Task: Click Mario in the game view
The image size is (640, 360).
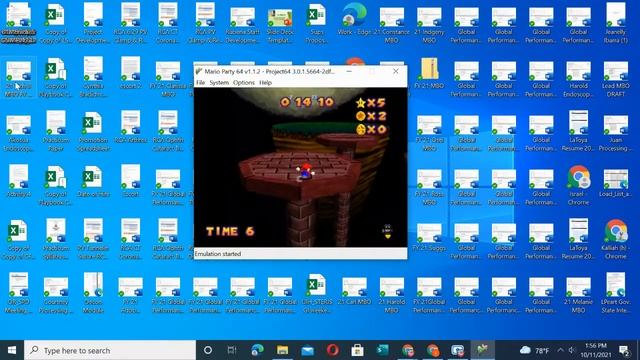Action: 305,171
